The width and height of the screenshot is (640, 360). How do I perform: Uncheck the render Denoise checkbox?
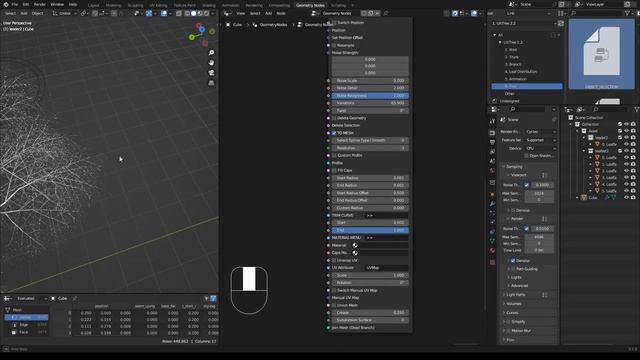(x=513, y=260)
